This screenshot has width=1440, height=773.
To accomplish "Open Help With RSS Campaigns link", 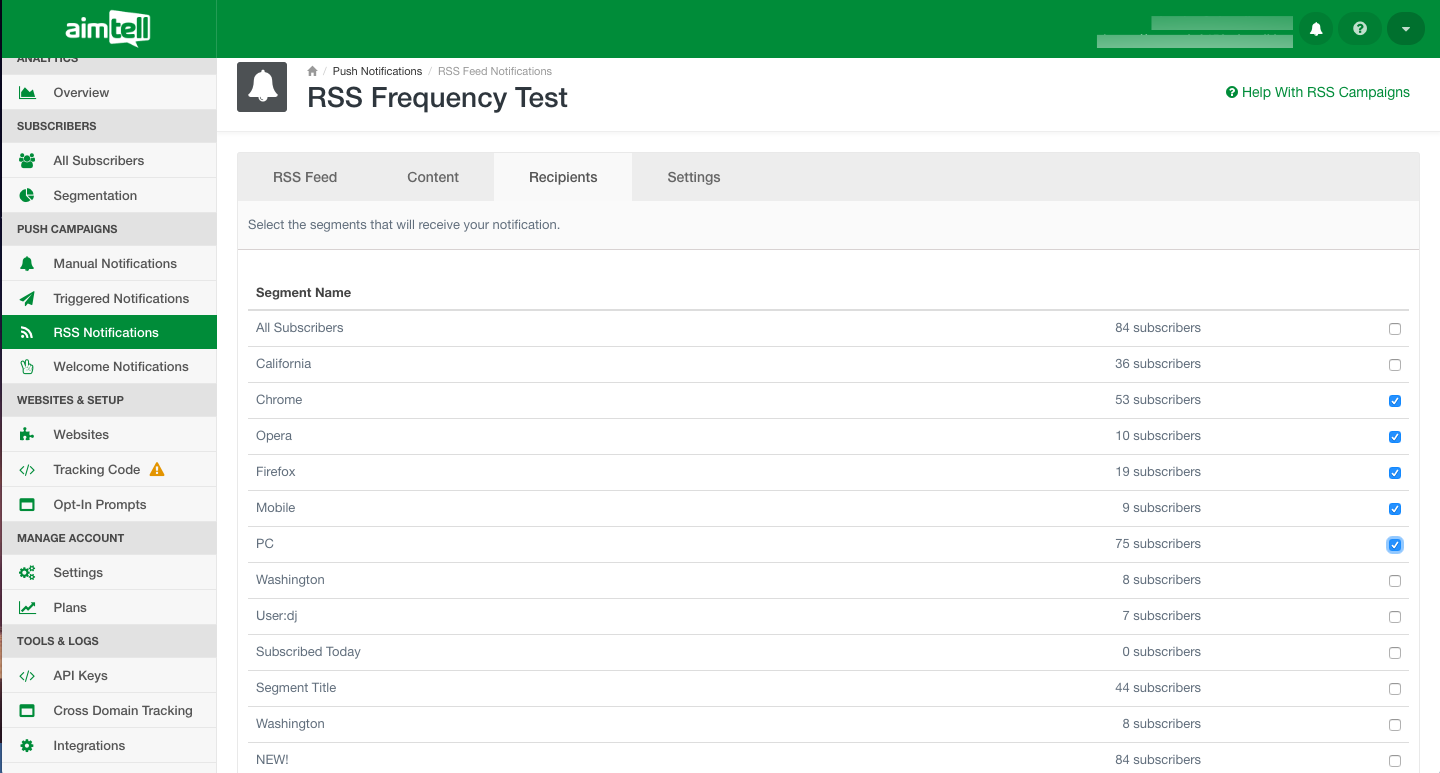I will [x=1318, y=92].
